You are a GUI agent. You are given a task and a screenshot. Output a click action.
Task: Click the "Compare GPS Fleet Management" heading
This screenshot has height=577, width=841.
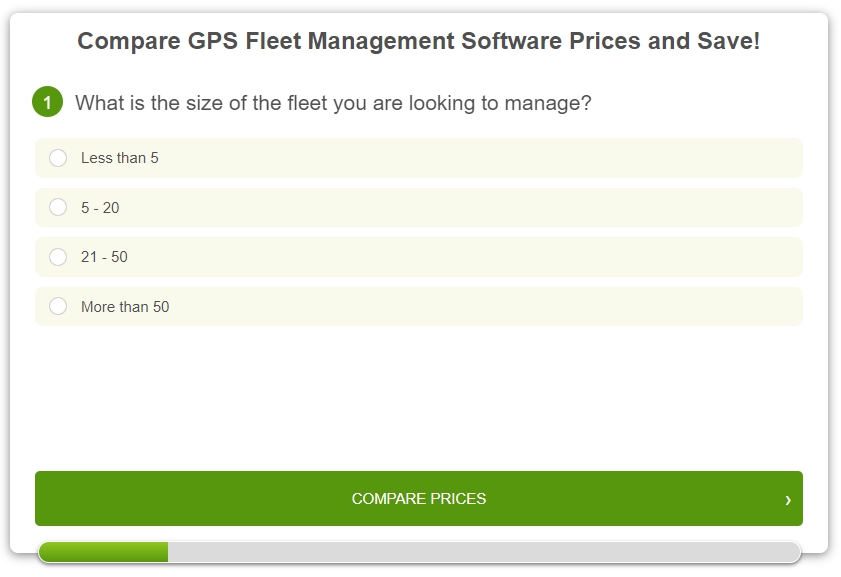coord(420,41)
